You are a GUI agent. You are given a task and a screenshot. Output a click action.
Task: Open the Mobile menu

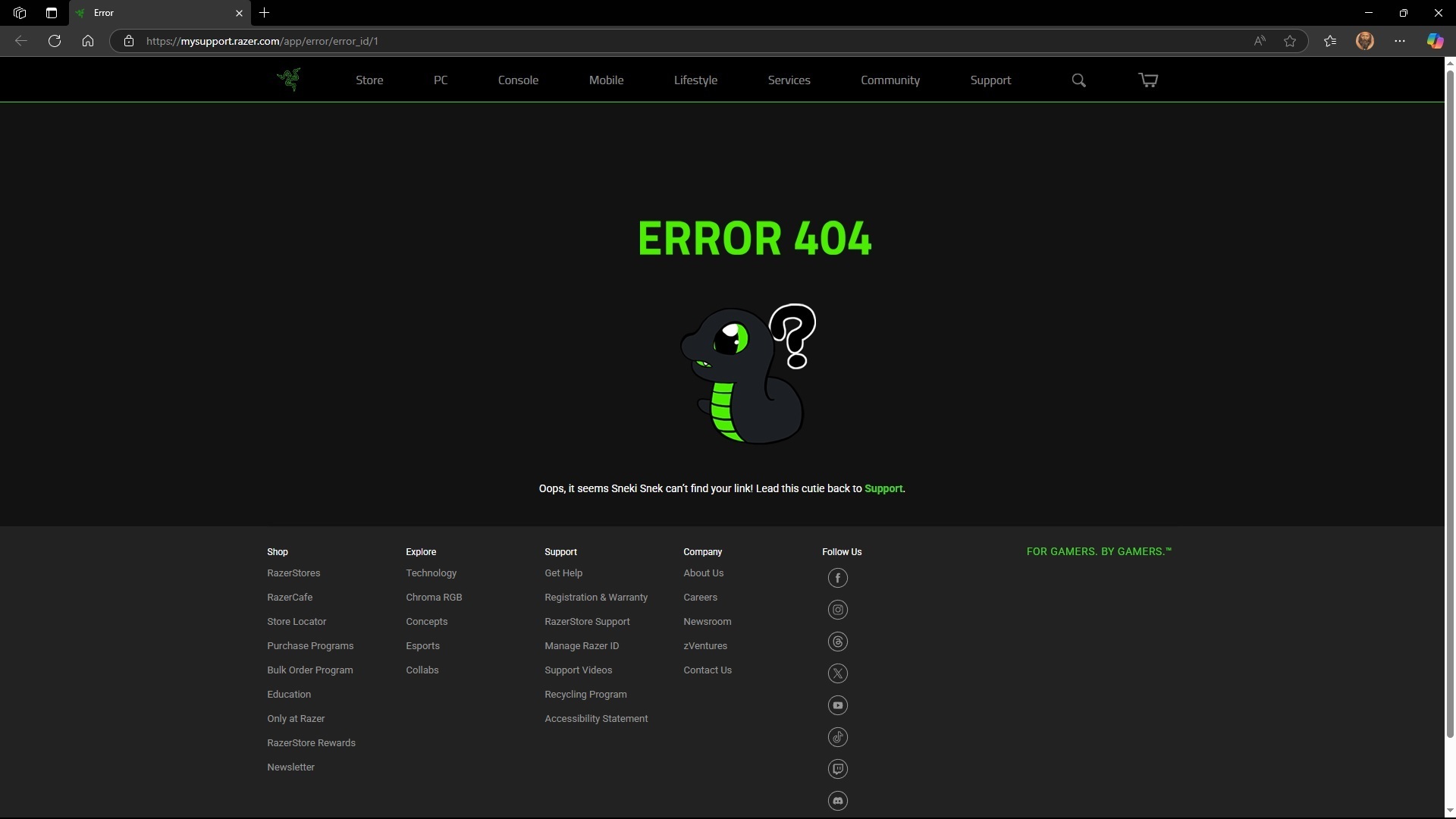click(x=606, y=80)
